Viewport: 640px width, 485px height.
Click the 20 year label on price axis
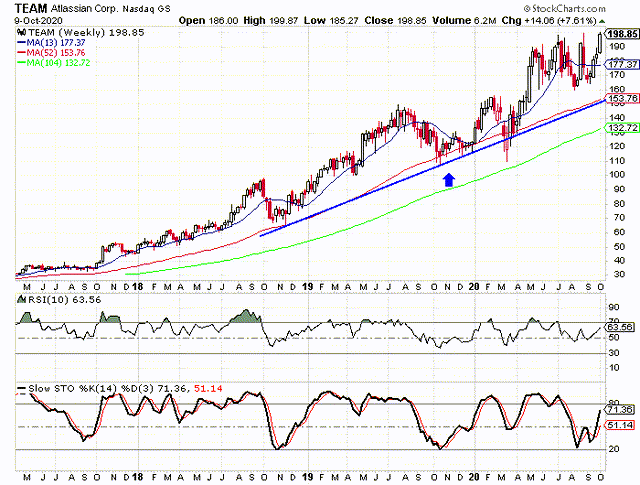pos(473,287)
